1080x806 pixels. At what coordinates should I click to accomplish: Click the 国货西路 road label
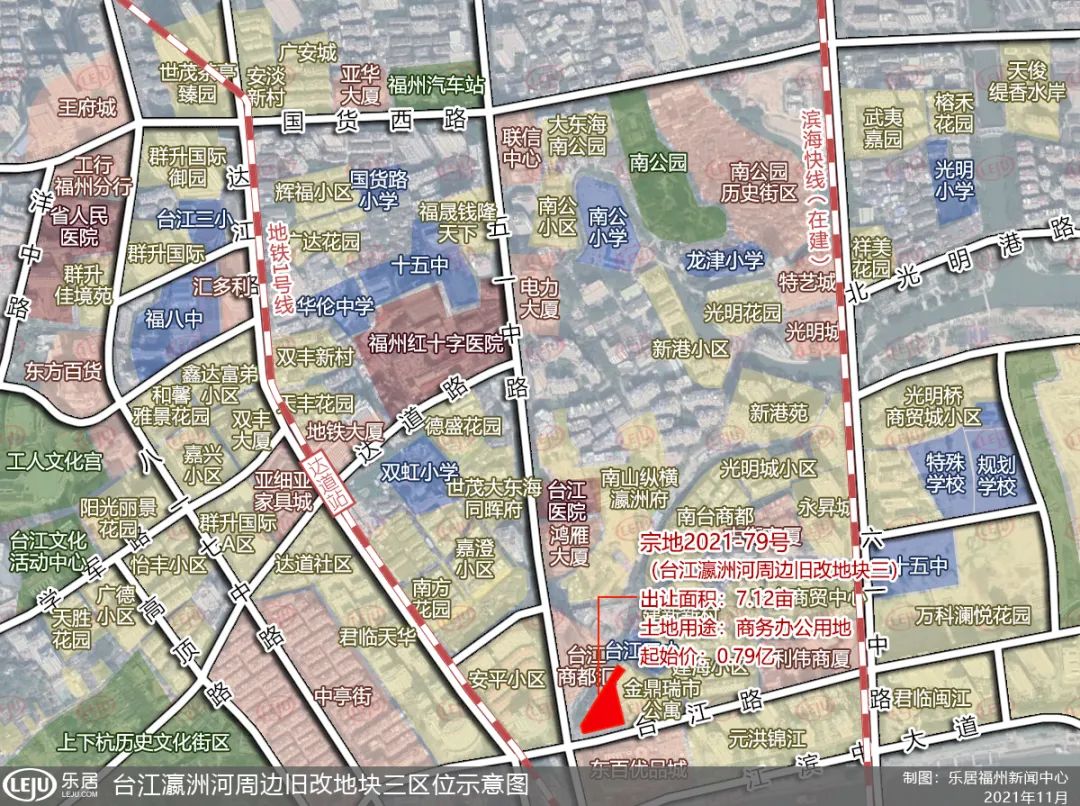coord(374,121)
